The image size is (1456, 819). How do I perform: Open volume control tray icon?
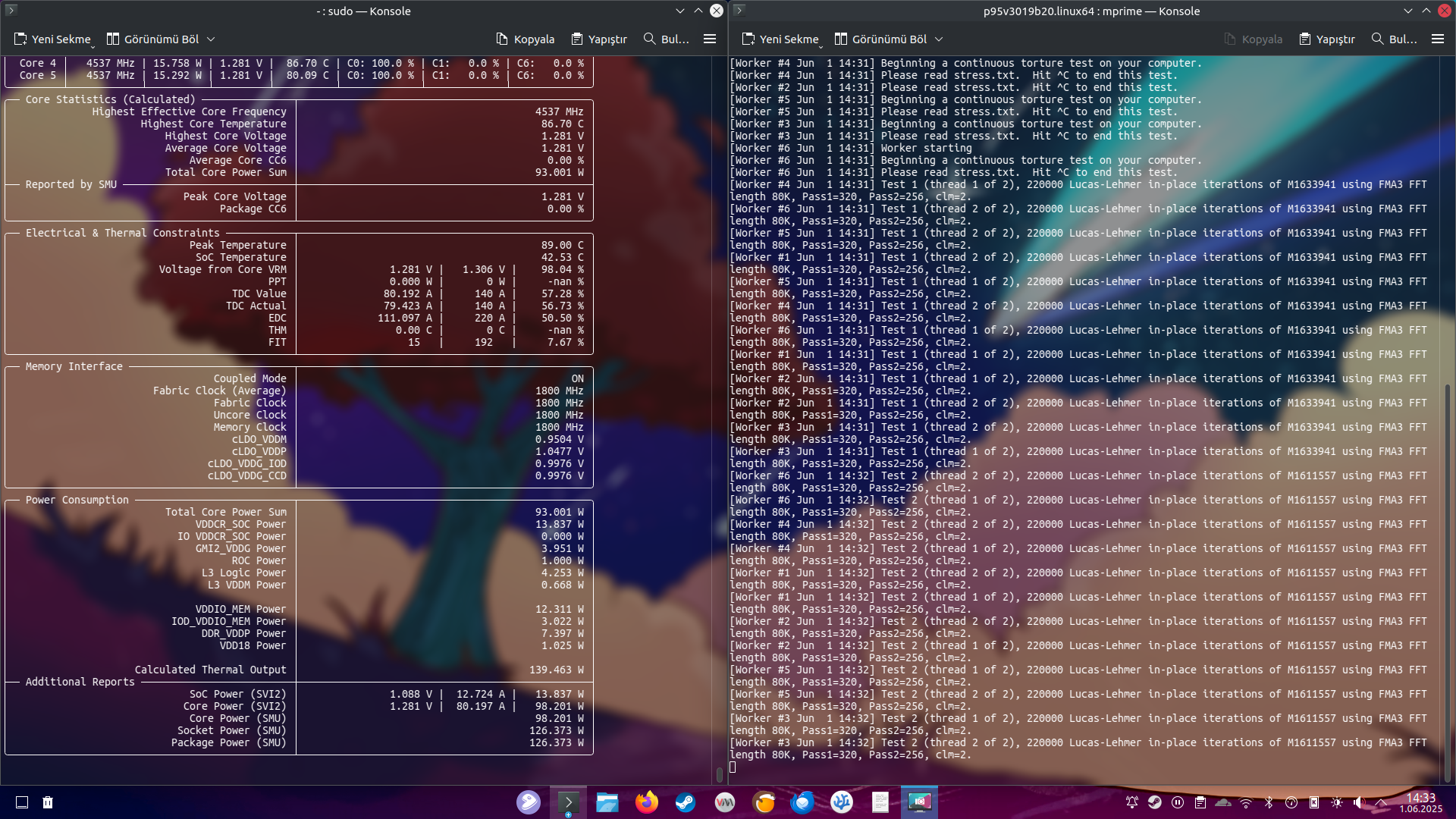[1359, 802]
